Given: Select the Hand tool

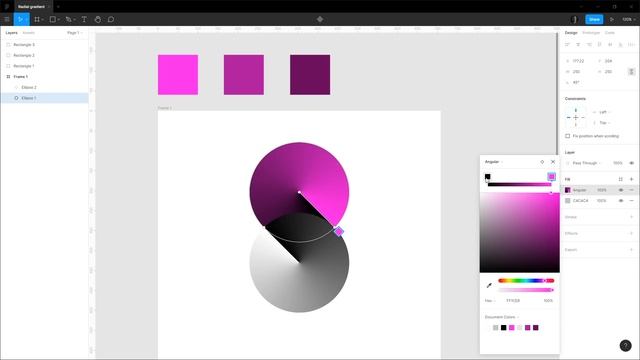Looking at the screenshot, I should point(98,19).
